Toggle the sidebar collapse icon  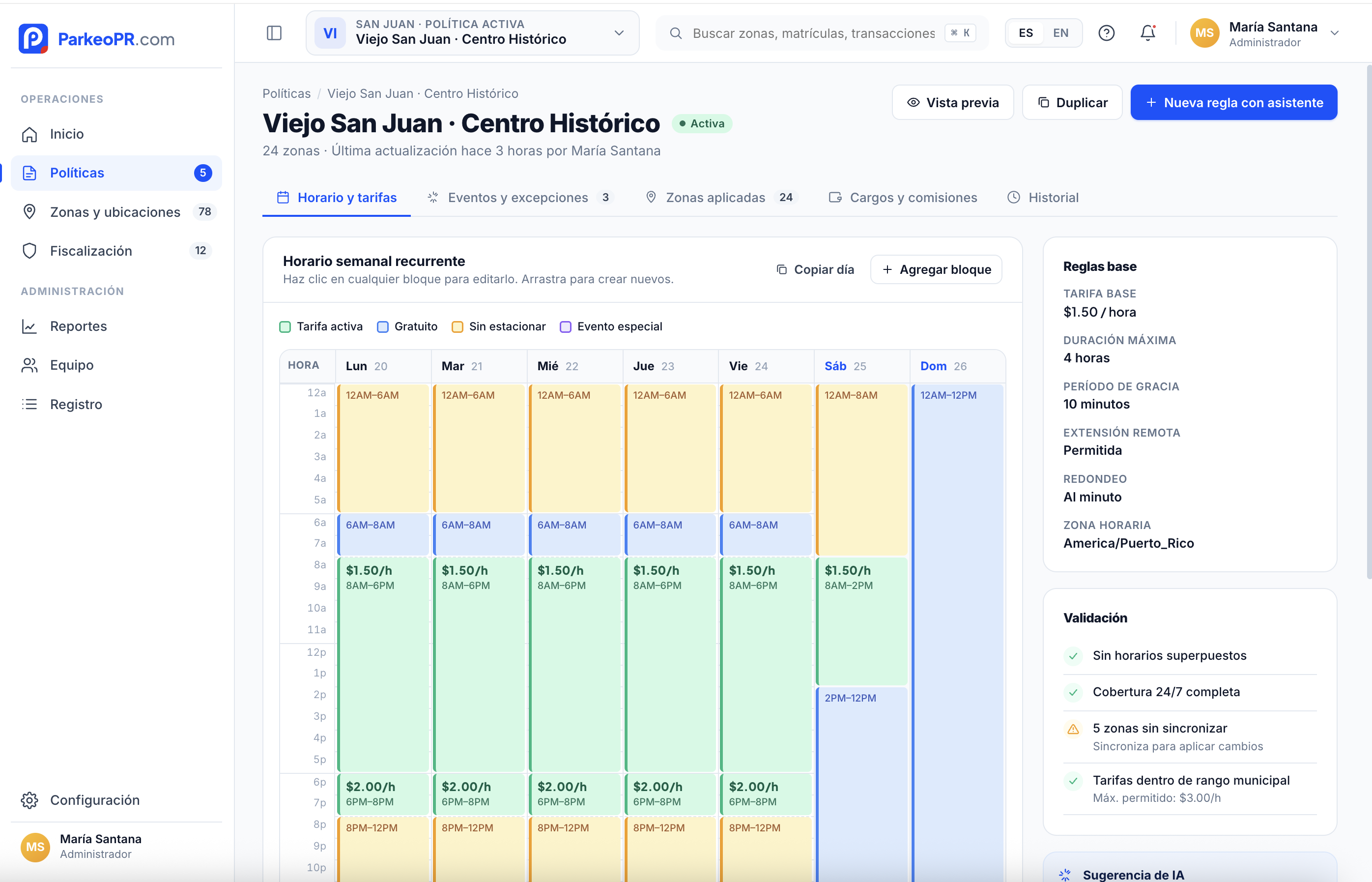[274, 33]
